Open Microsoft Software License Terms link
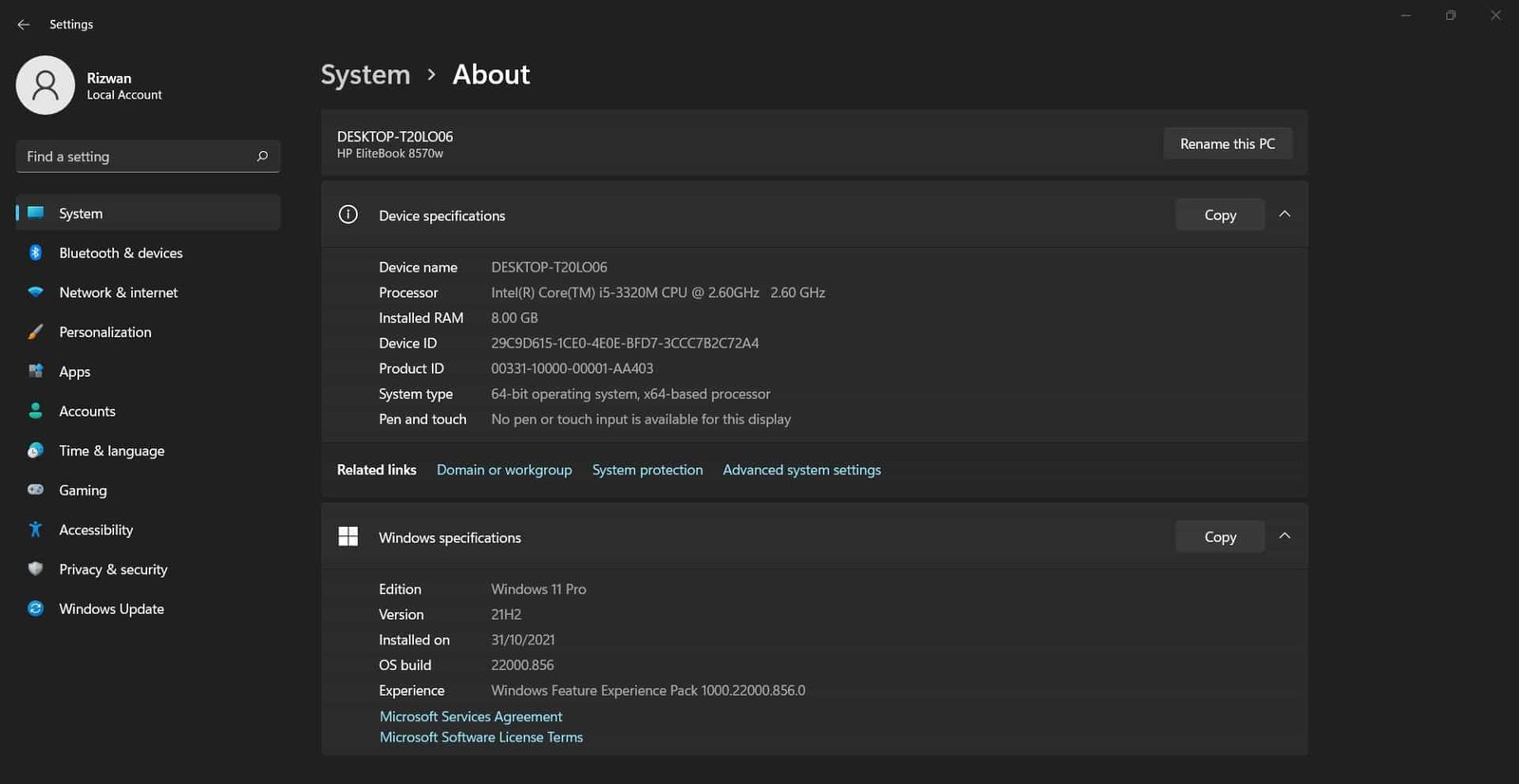The height and width of the screenshot is (784, 1519). click(481, 737)
